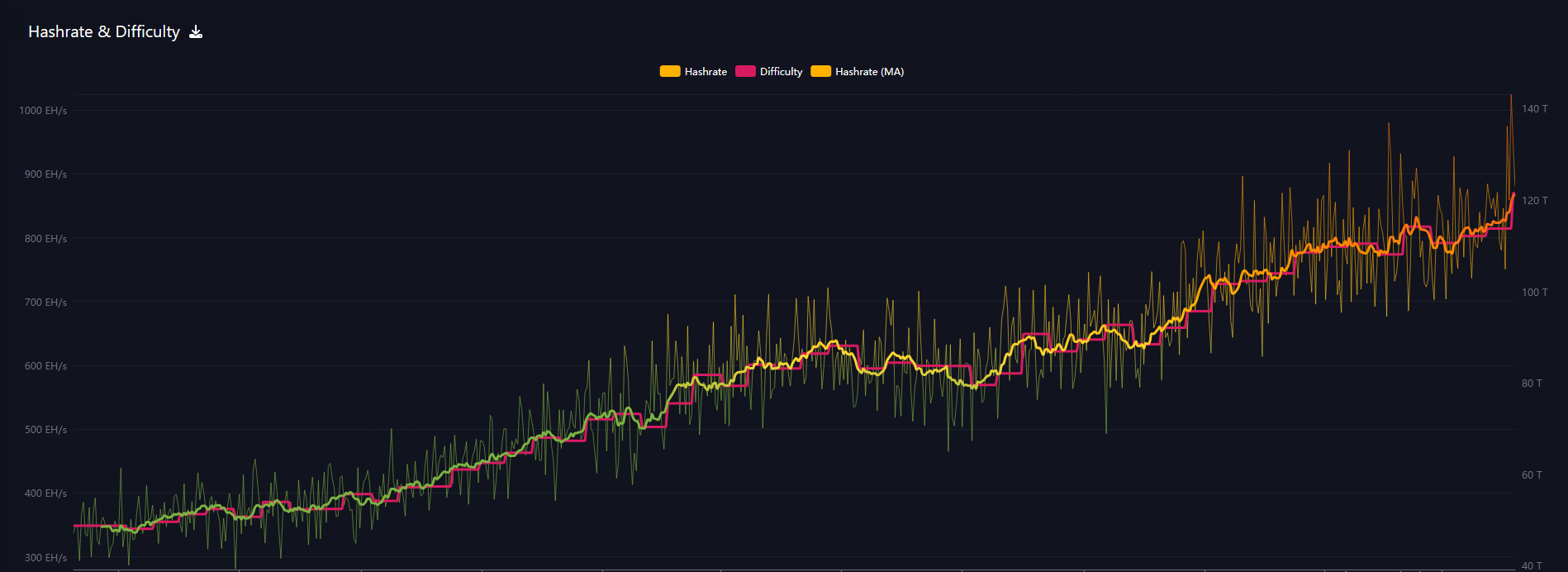Click the 140 T right axis label

(x=1534, y=109)
